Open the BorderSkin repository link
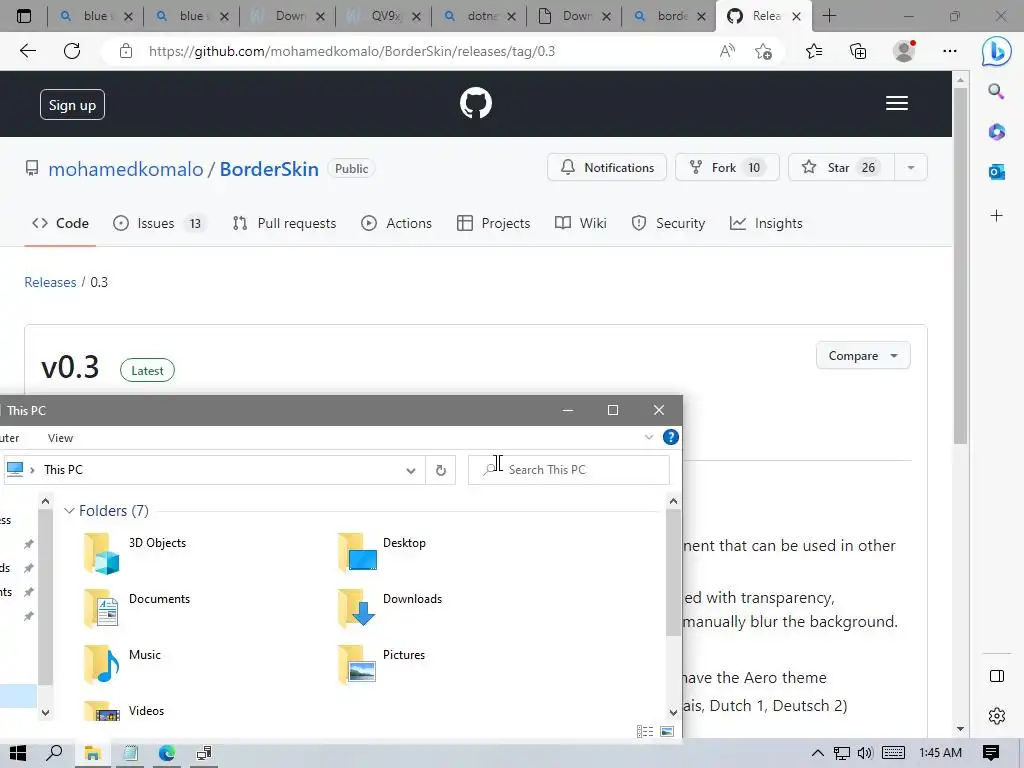Image resolution: width=1024 pixels, height=768 pixels. click(269, 169)
